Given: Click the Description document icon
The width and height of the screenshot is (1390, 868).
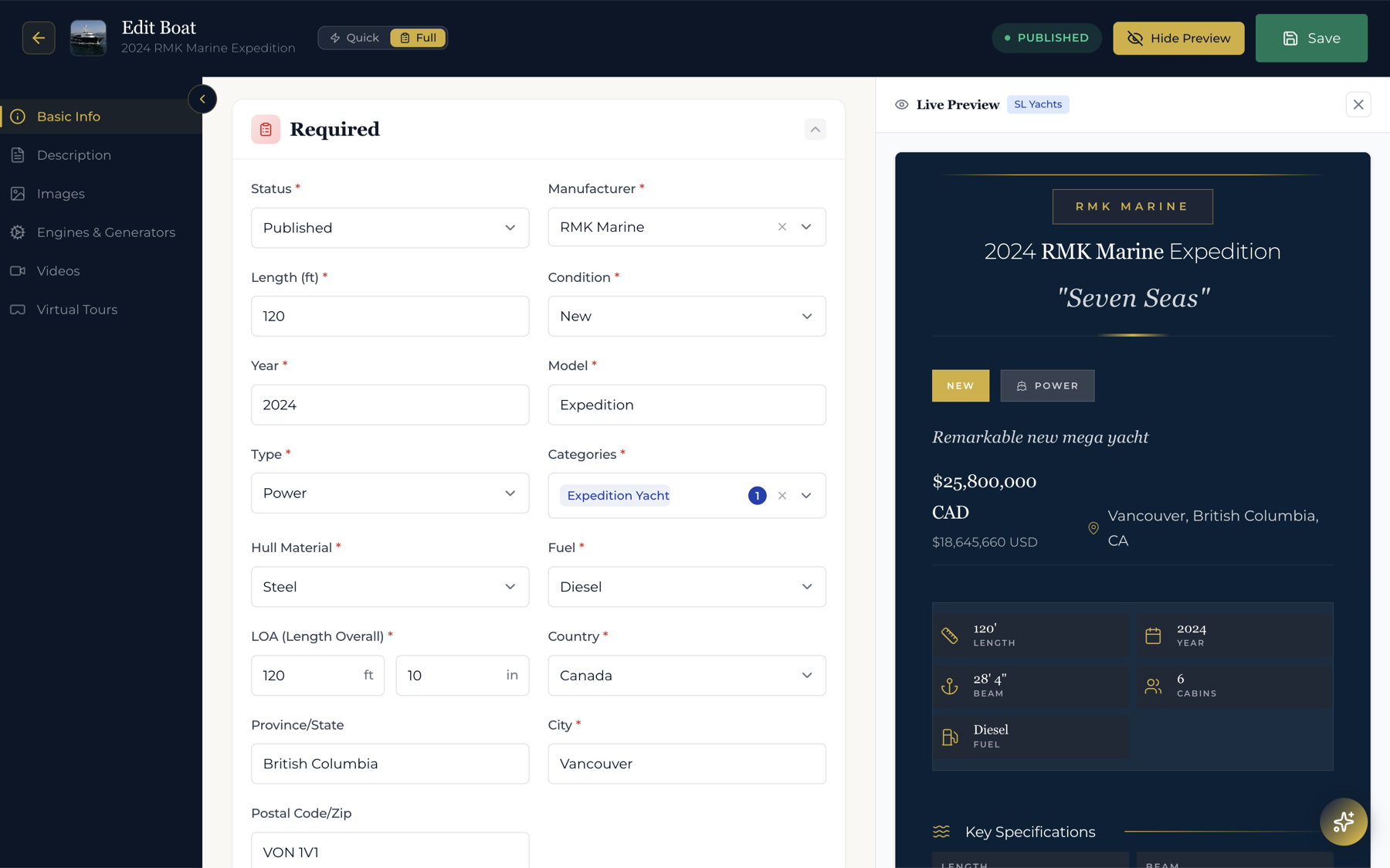Looking at the screenshot, I should coord(18,155).
